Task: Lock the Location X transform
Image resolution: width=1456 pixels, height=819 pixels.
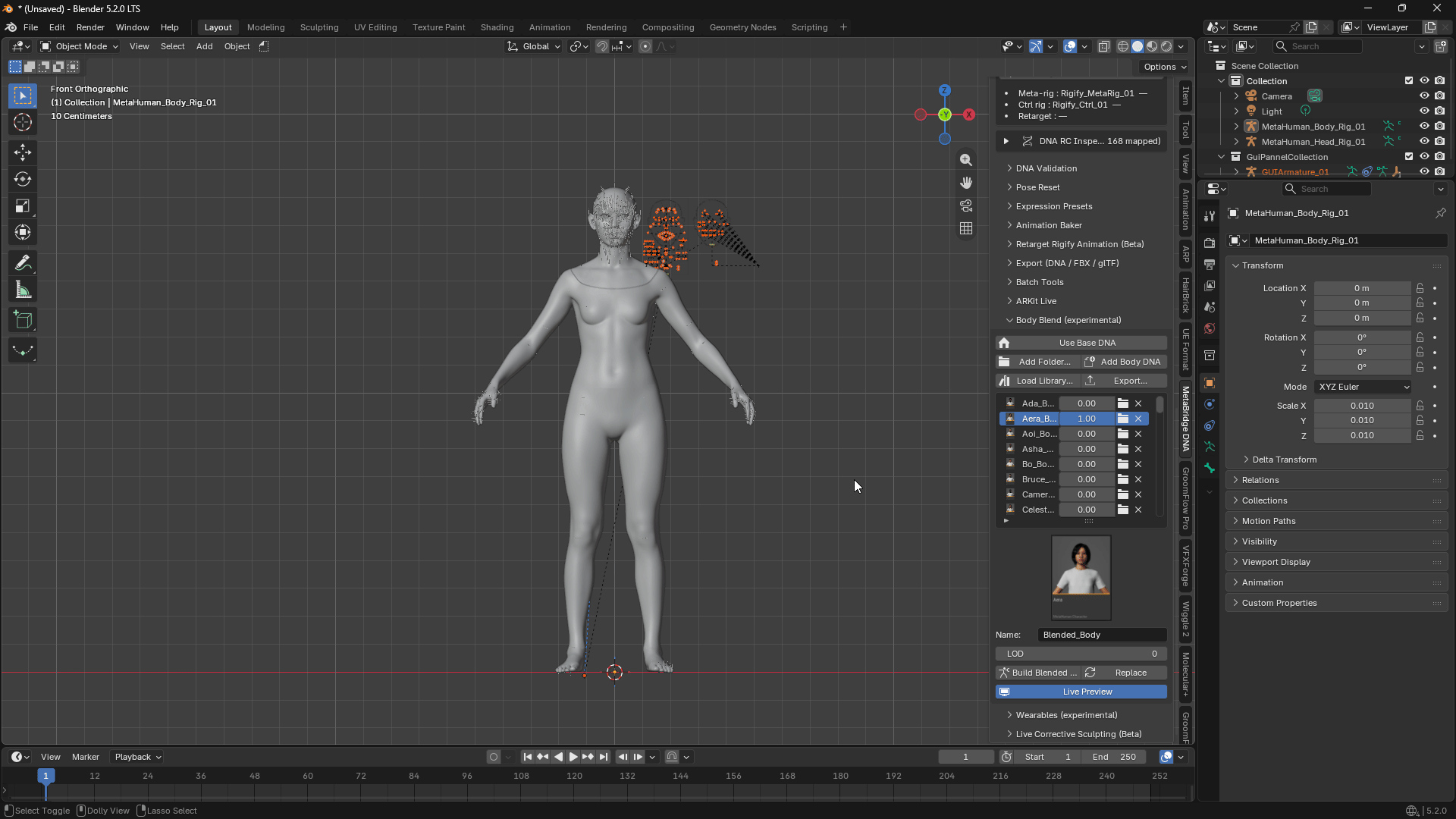Action: (x=1420, y=288)
